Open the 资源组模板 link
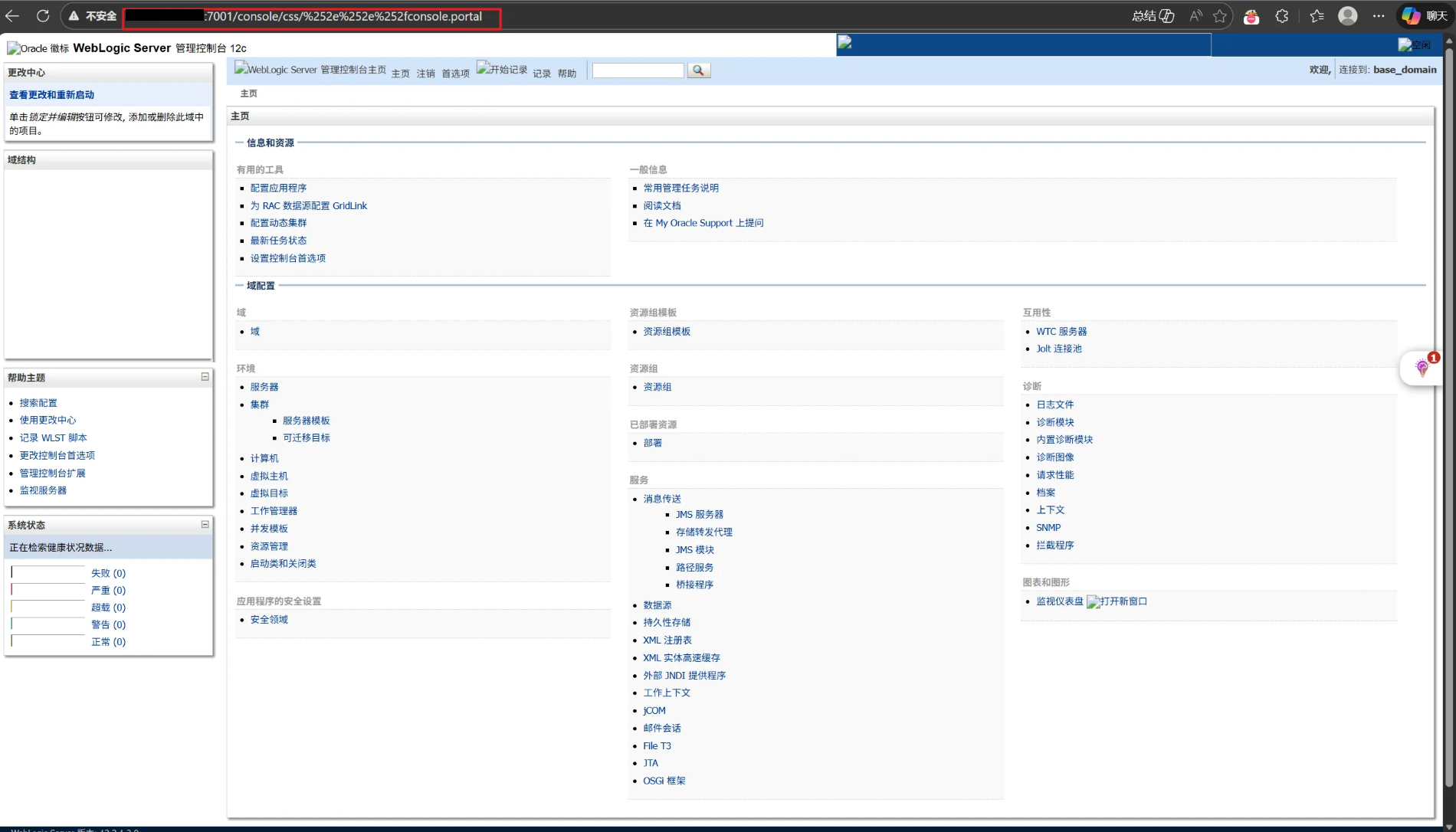This screenshot has height=832, width=1456. [x=667, y=332]
